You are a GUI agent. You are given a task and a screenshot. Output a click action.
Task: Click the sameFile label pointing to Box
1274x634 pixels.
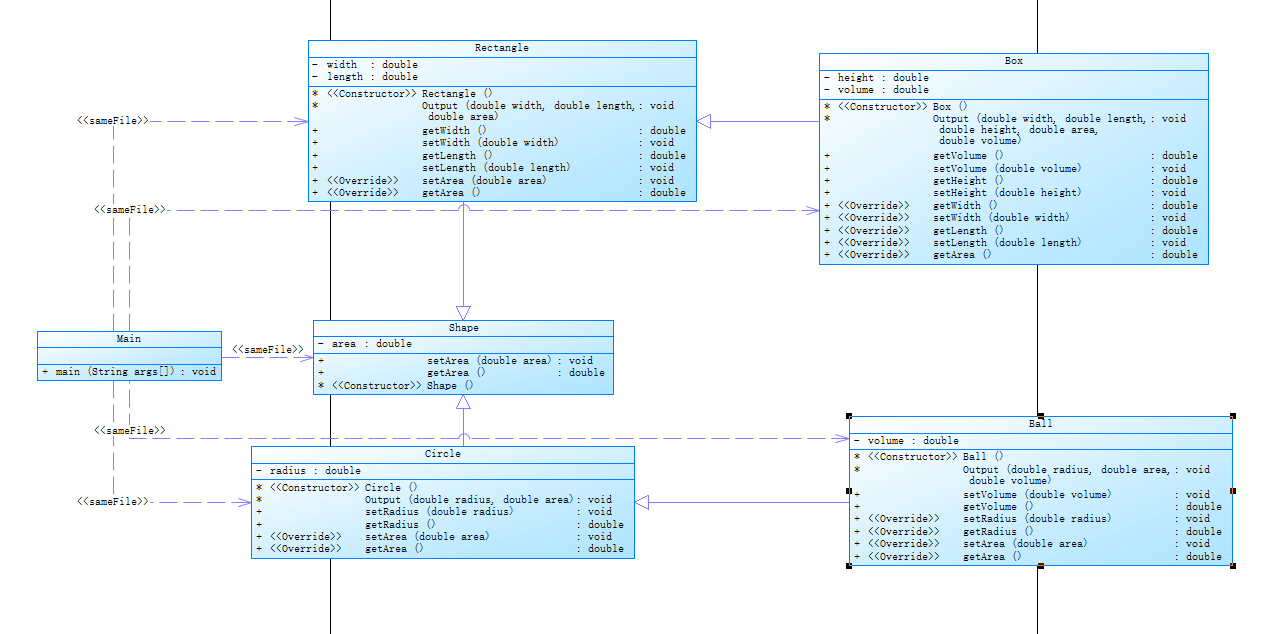[130, 210]
